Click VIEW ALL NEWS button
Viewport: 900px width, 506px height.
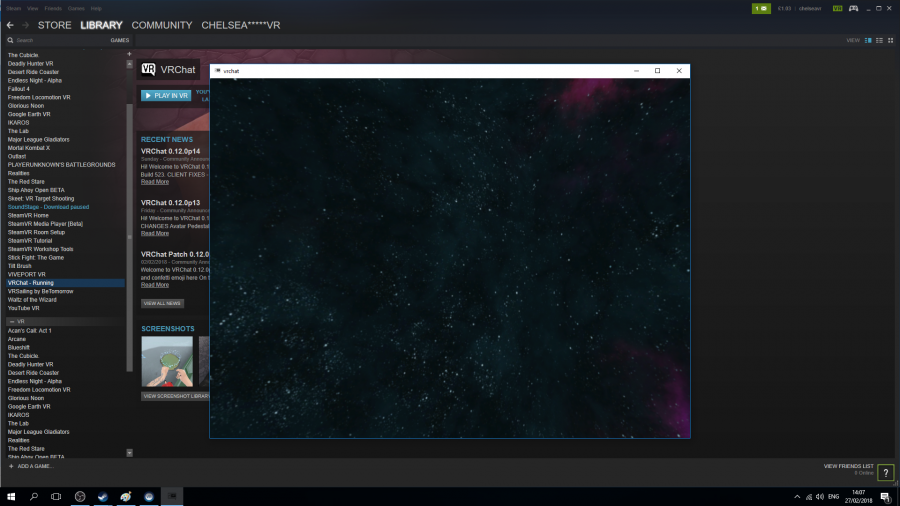pyautogui.click(x=162, y=303)
